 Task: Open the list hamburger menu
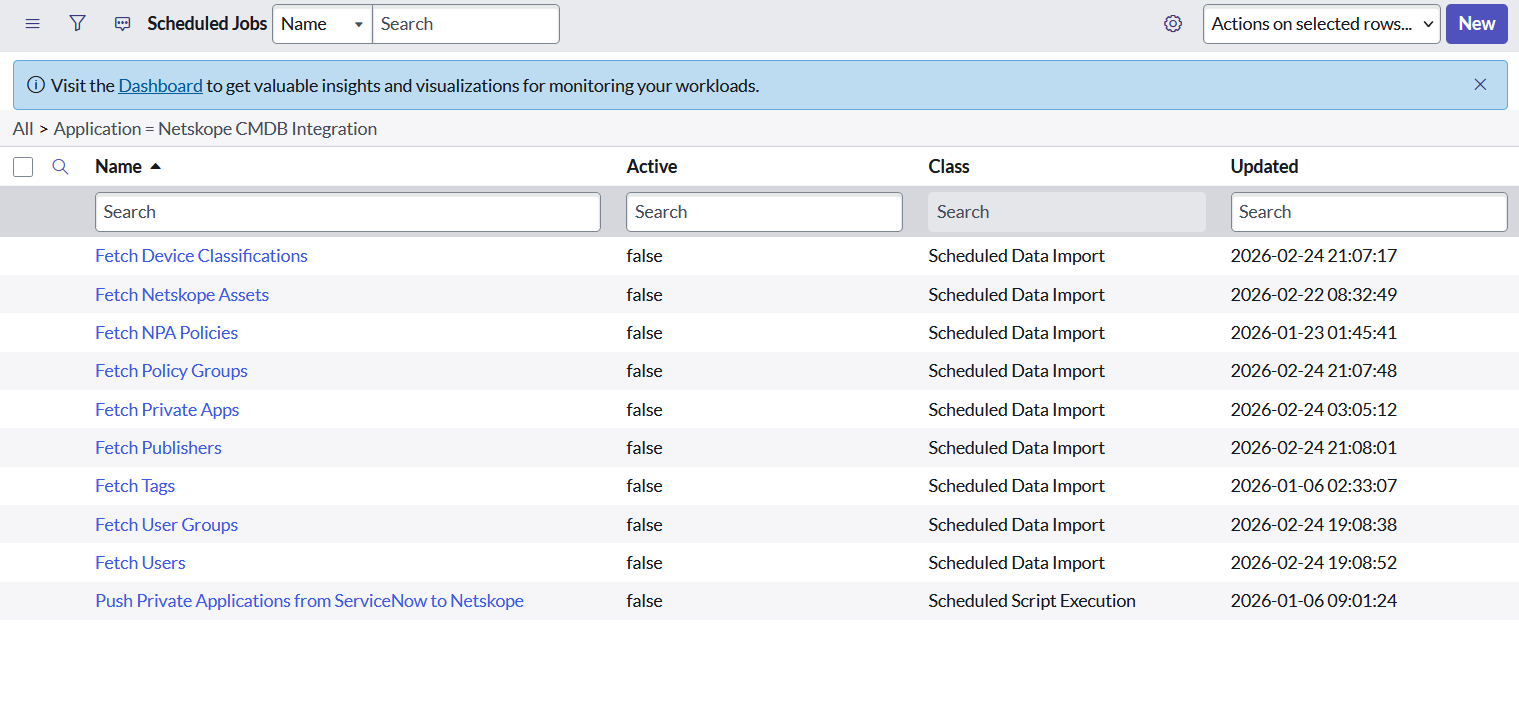point(32,24)
